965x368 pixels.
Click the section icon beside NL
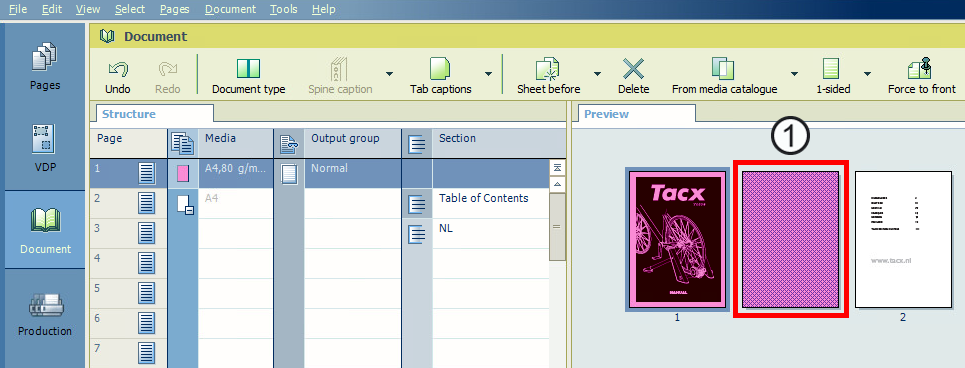click(x=417, y=234)
